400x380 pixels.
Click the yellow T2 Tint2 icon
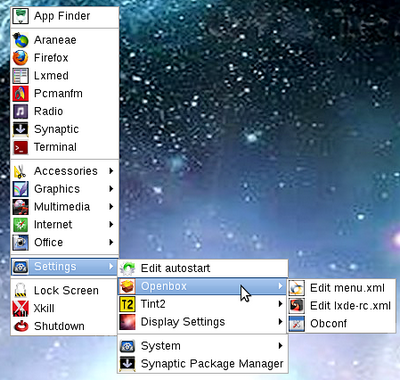click(127, 304)
